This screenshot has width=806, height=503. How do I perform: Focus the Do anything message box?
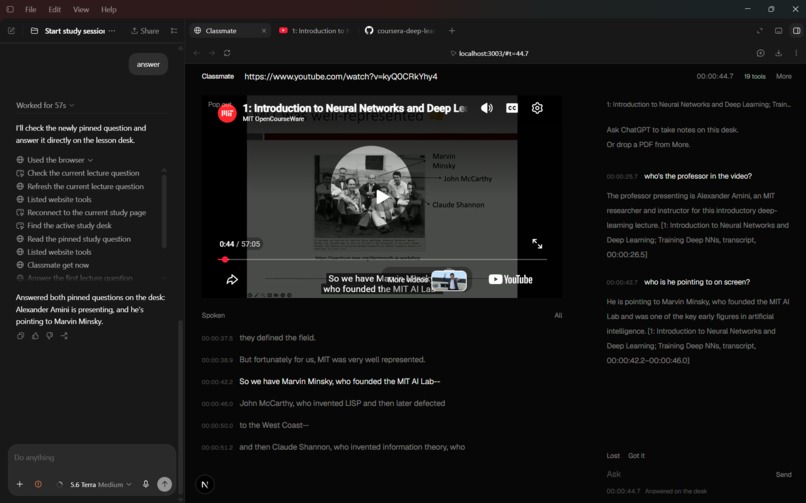click(x=91, y=457)
